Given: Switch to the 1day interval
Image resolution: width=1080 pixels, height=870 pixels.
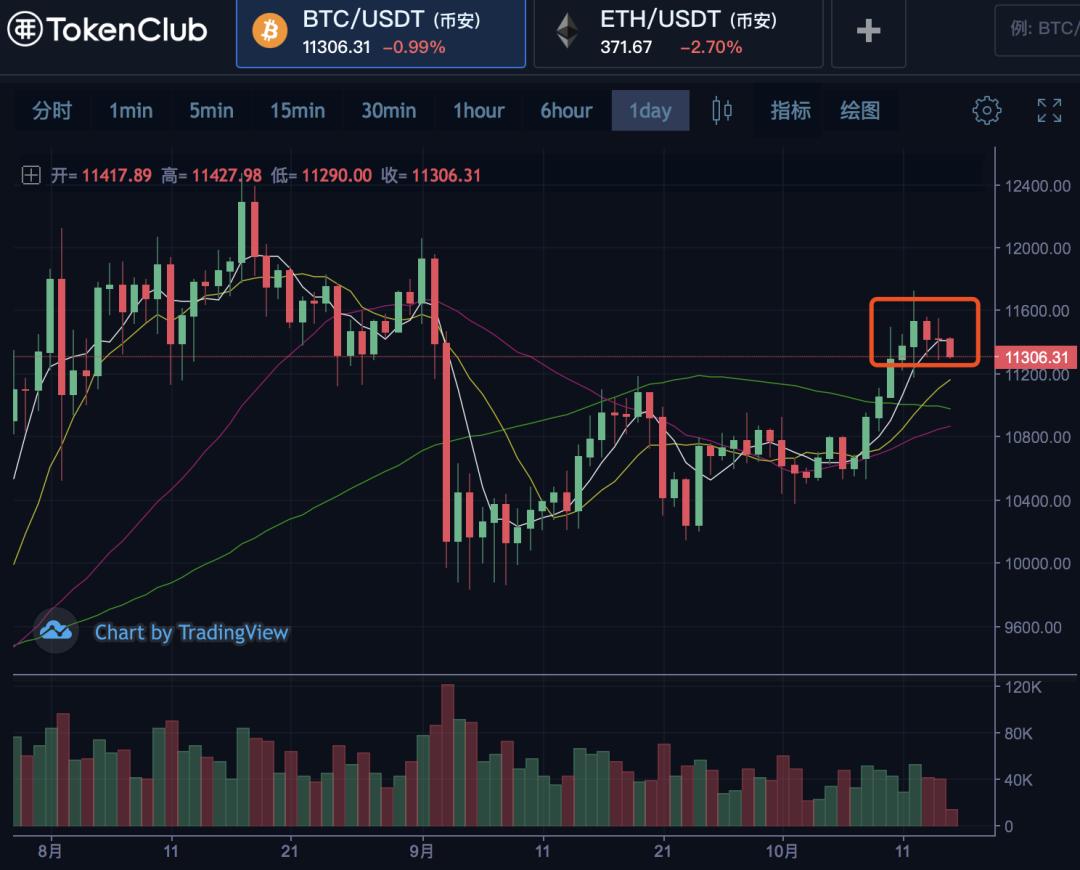Looking at the screenshot, I should pyautogui.click(x=650, y=110).
